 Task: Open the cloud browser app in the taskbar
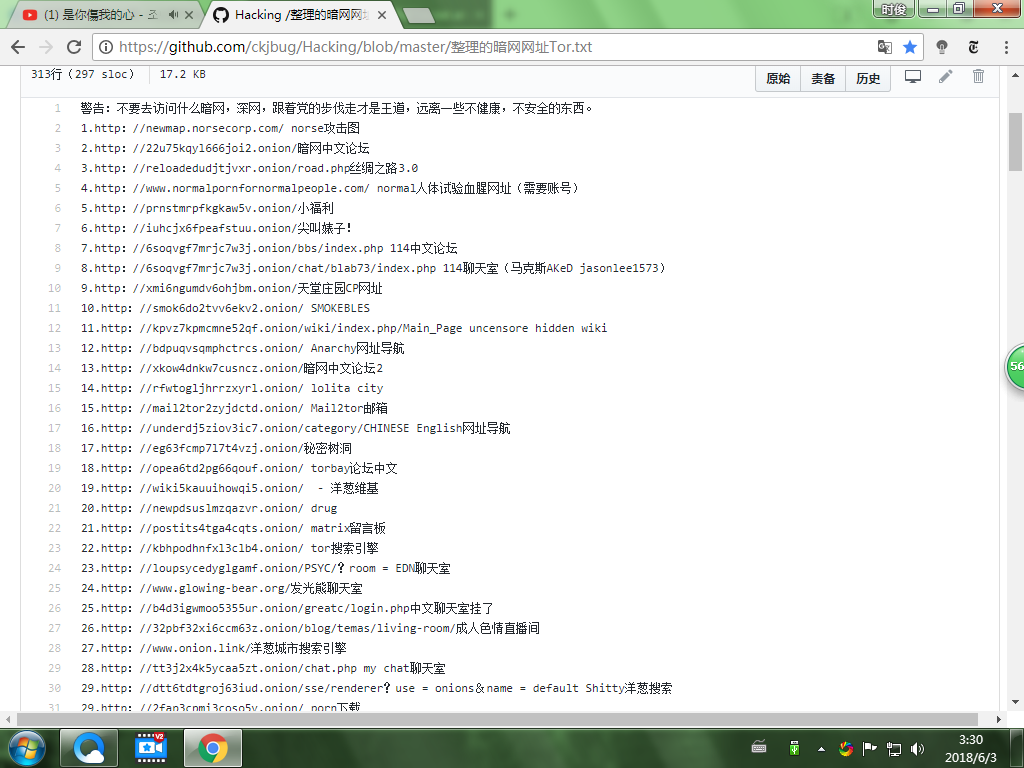click(x=89, y=748)
